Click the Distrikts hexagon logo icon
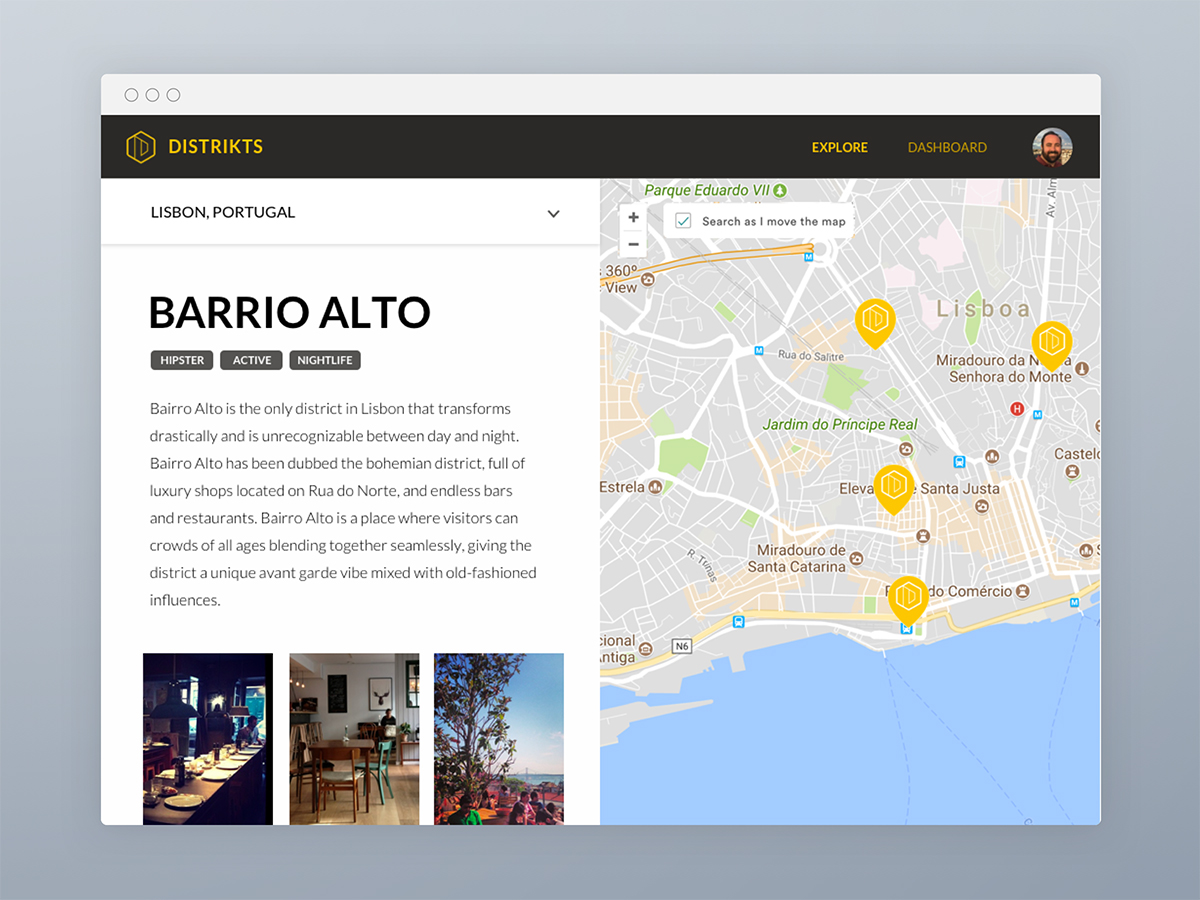 pos(141,147)
